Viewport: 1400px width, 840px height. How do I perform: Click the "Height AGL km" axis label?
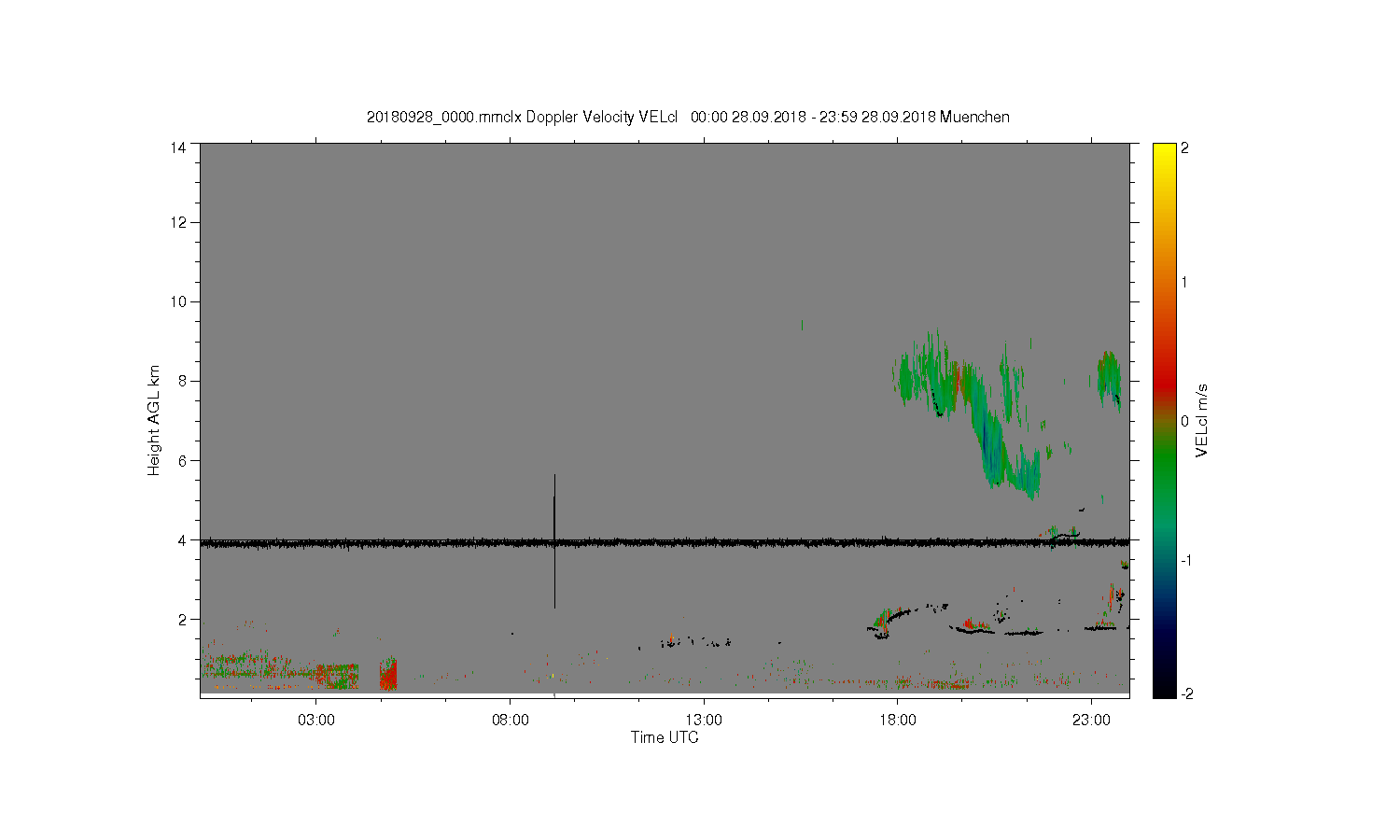pos(154,420)
